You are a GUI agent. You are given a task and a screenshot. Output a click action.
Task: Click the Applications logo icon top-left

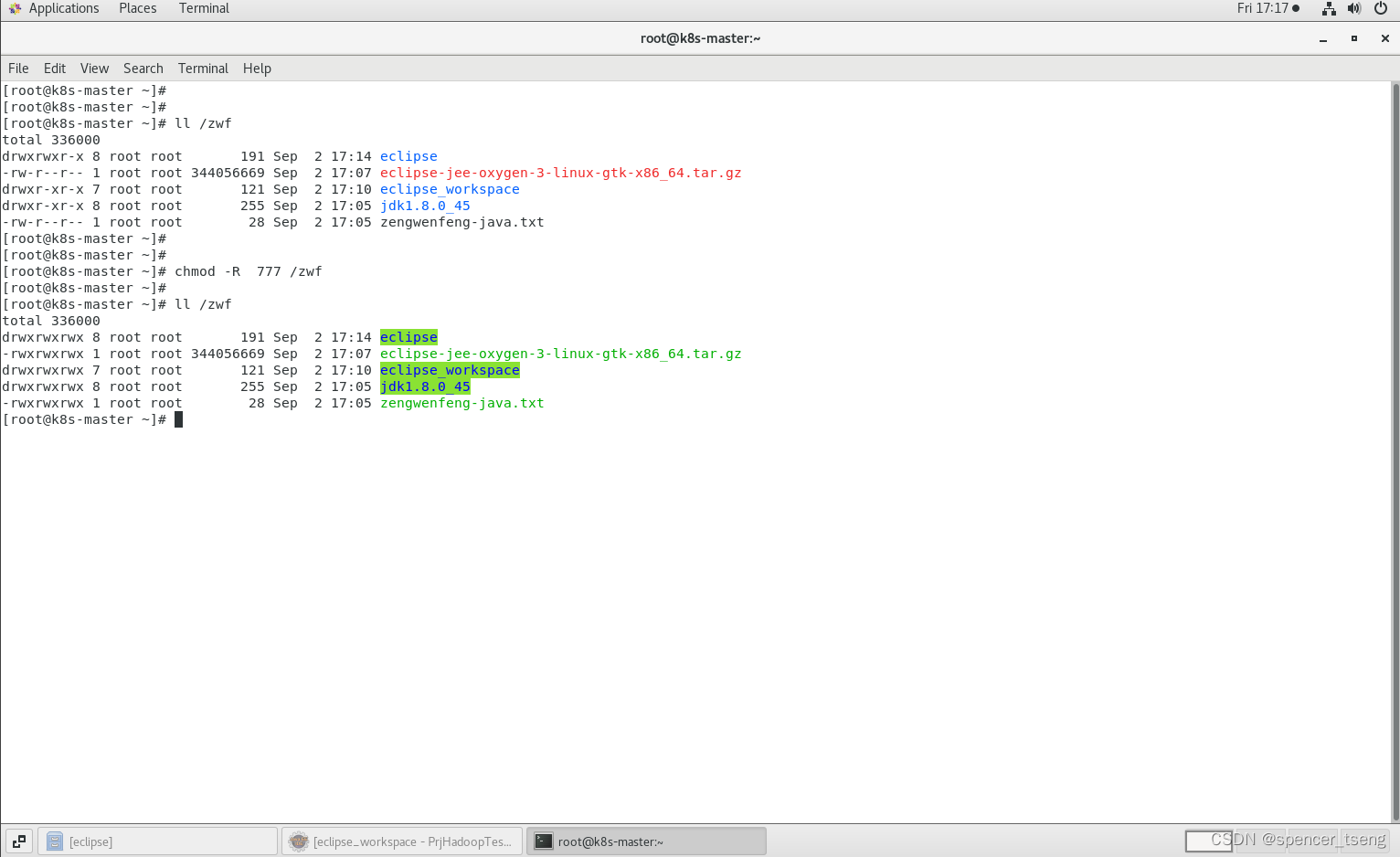(14, 8)
